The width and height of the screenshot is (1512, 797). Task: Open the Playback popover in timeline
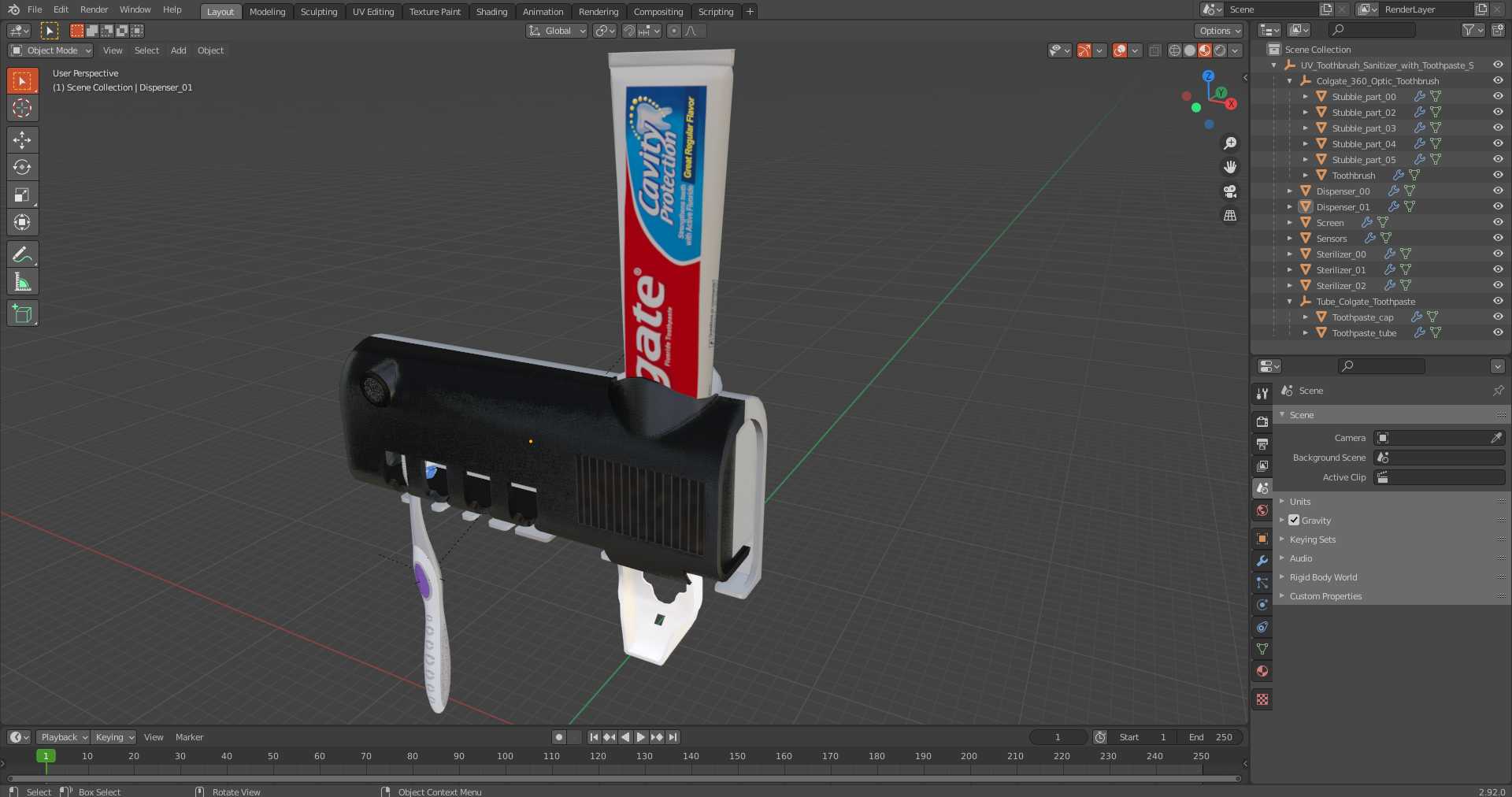(63, 737)
